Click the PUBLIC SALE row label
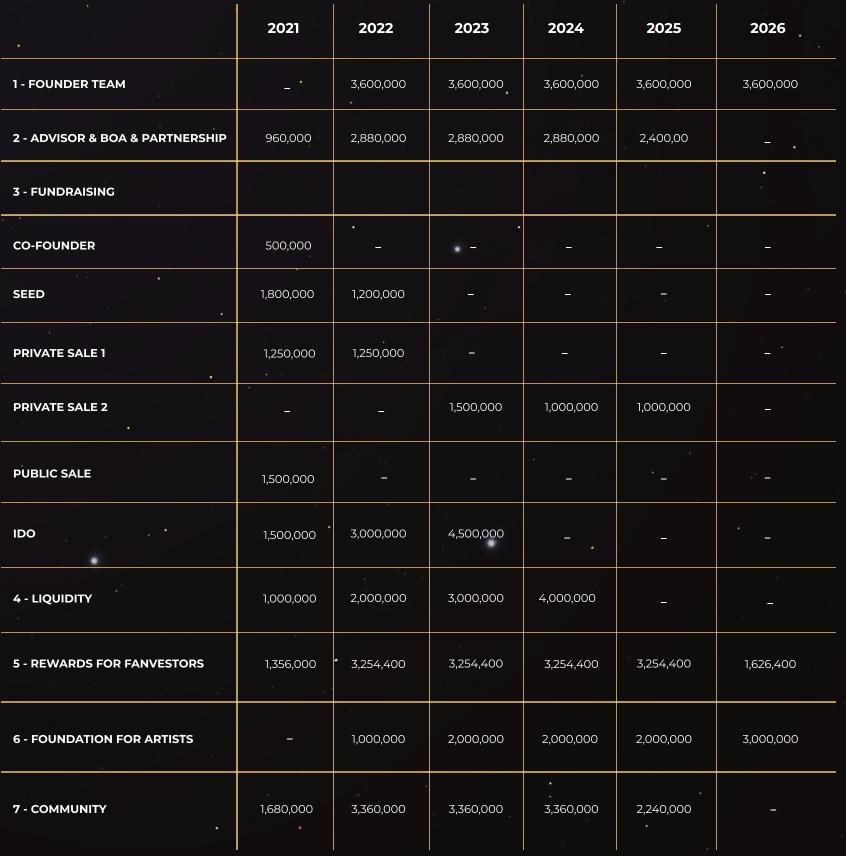The height and width of the screenshot is (856, 846). point(52,473)
